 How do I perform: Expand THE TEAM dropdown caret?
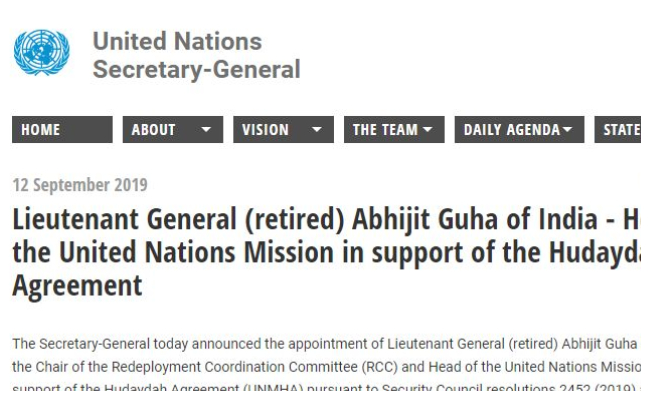(427, 130)
